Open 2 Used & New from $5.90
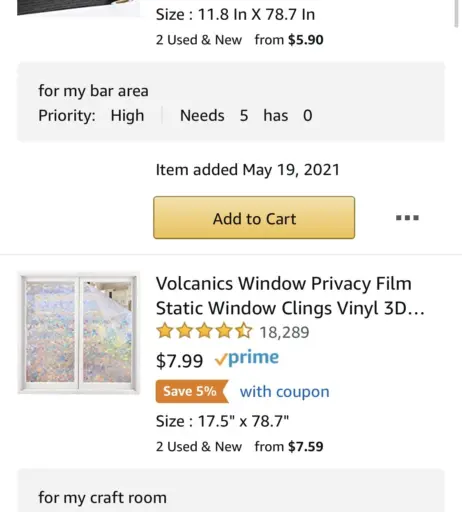 click(239, 40)
